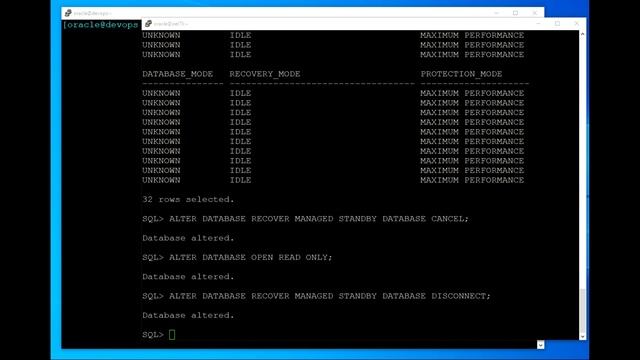Click the '32 rows selected.' line
The width and height of the screenshot is (640, 360).
[x=188, y=200]
